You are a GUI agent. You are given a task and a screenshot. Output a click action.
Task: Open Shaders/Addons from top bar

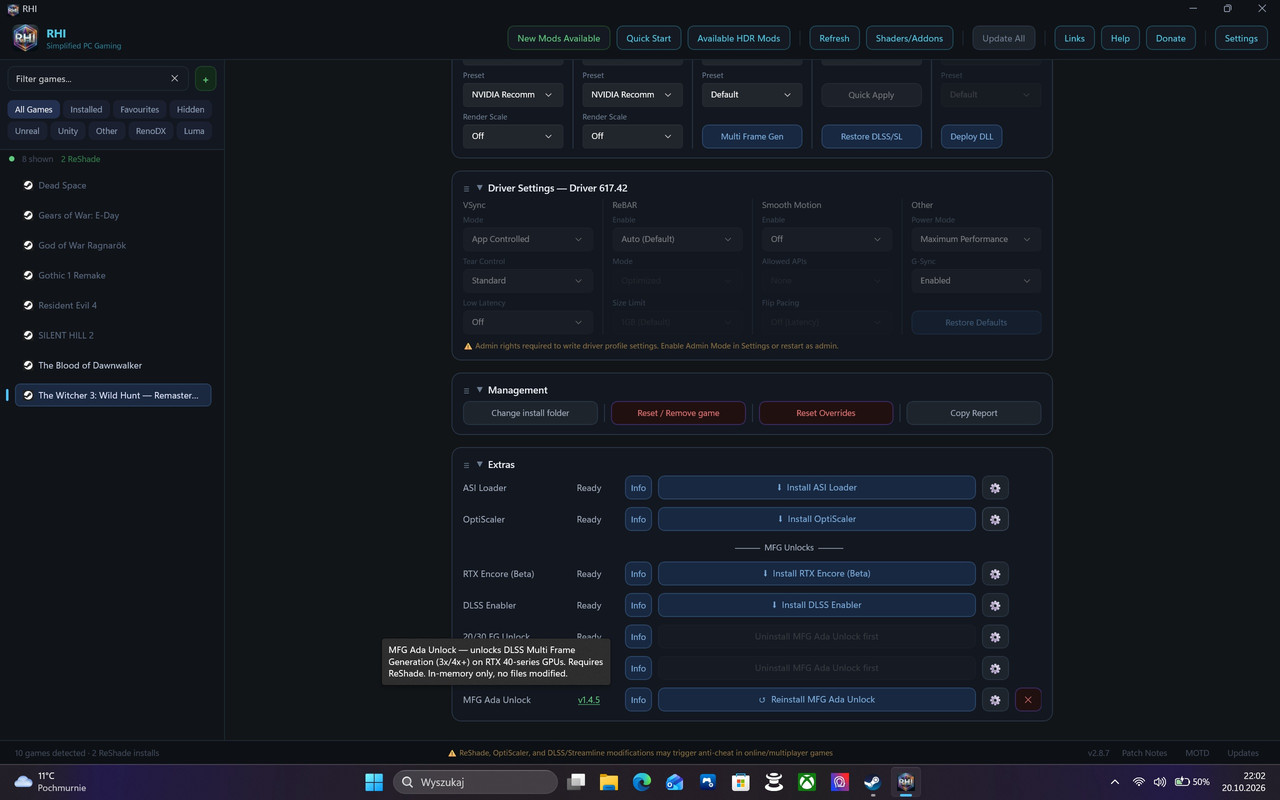pyautogui.click(x=909, y=38)
